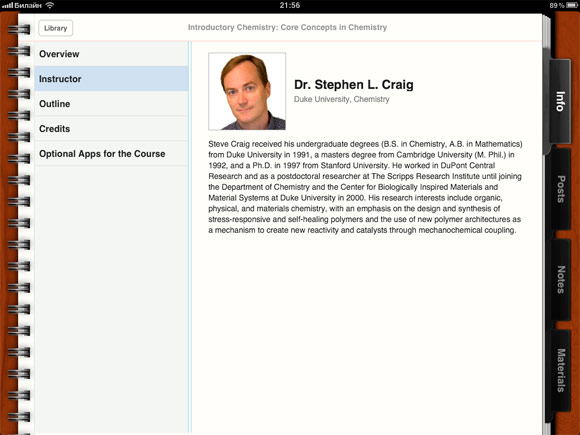This screenshot has width=580, height=435.
Task: Open the Notes side tab
Action: (x=561, y=280)
